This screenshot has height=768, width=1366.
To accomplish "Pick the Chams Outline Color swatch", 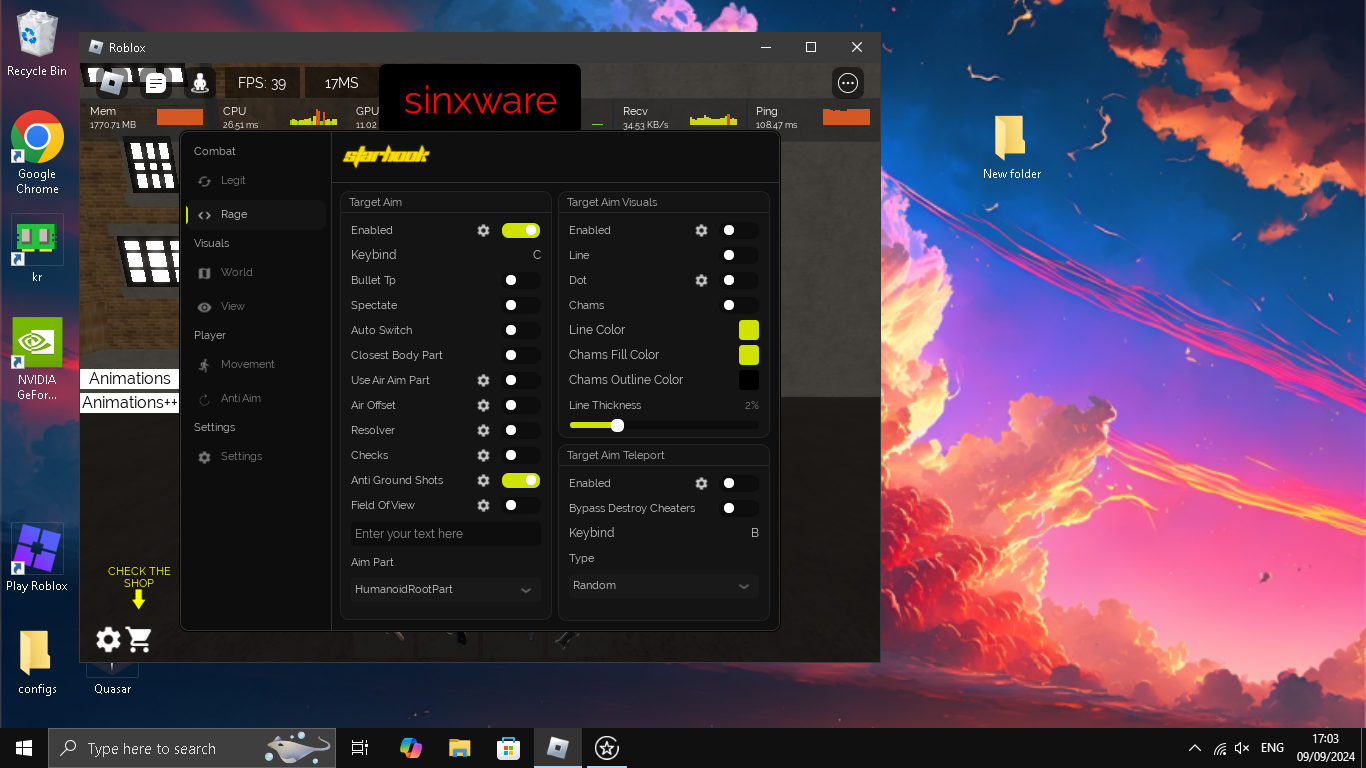I will coord(749,380).
